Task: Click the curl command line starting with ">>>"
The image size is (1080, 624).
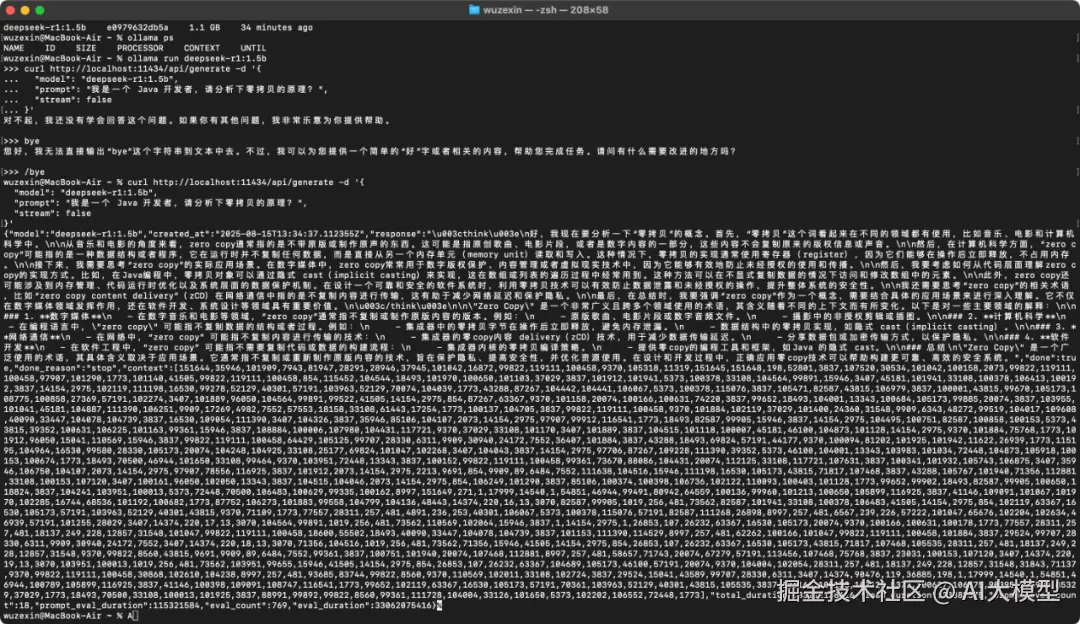Action: coord(132,69)
